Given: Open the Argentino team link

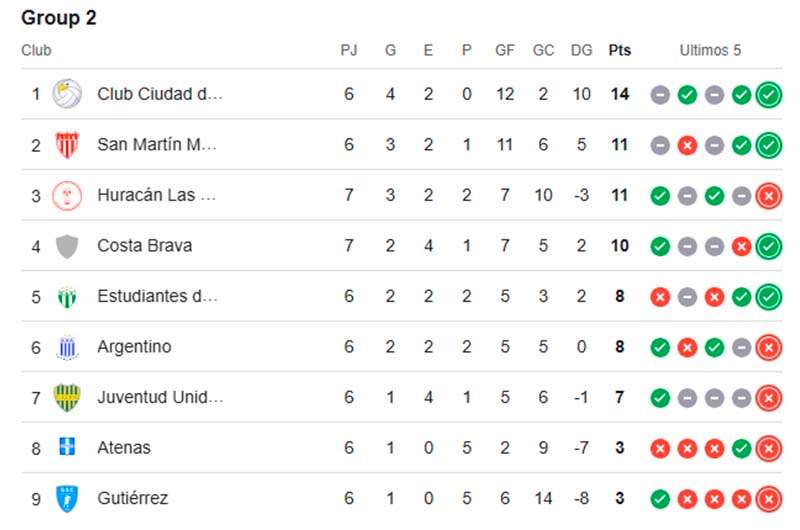Looking at the screenshot, I should pyautogui.click(x=134, y=347).
